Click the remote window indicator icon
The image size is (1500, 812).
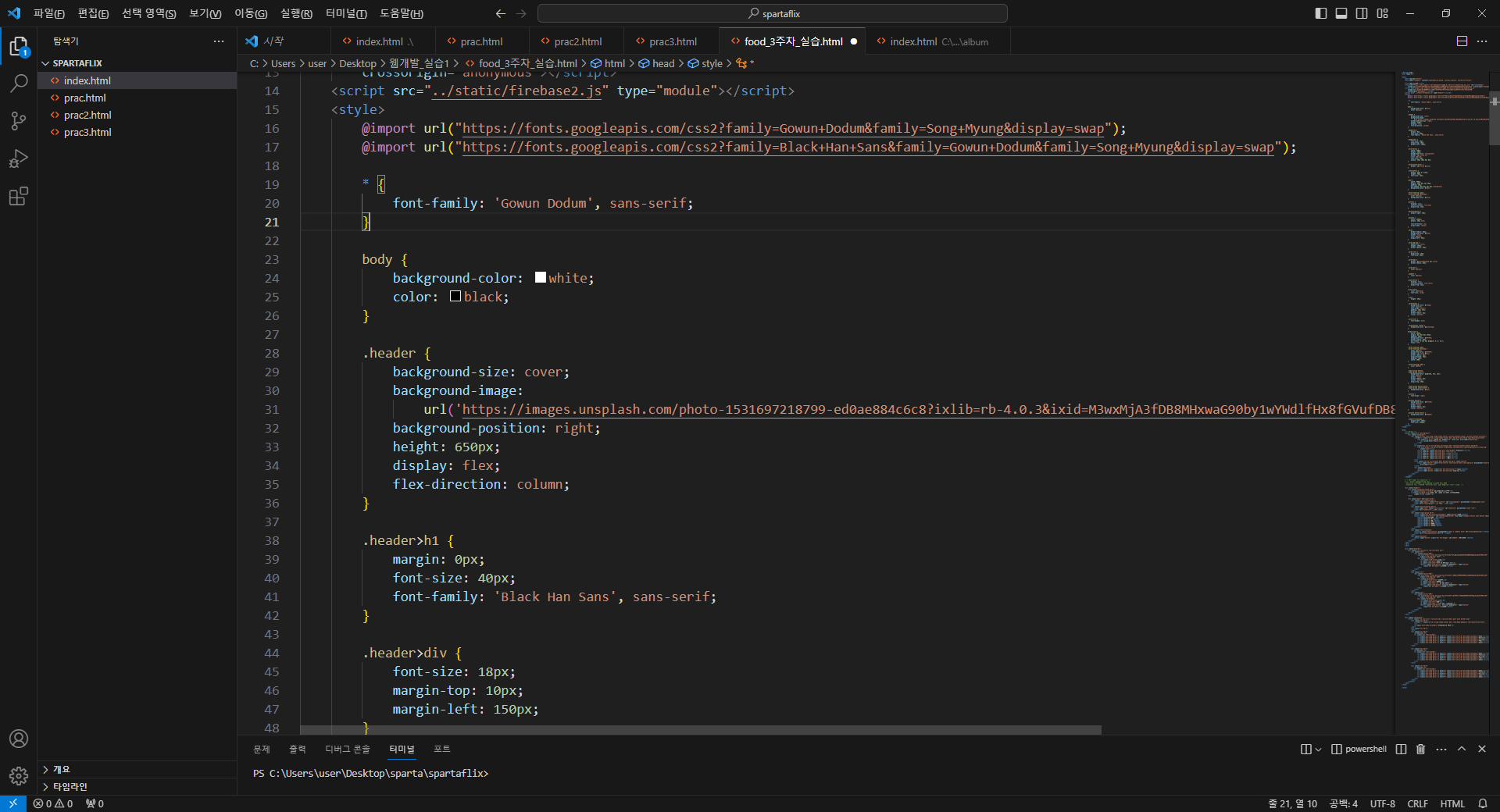click(x=13, y=803)
